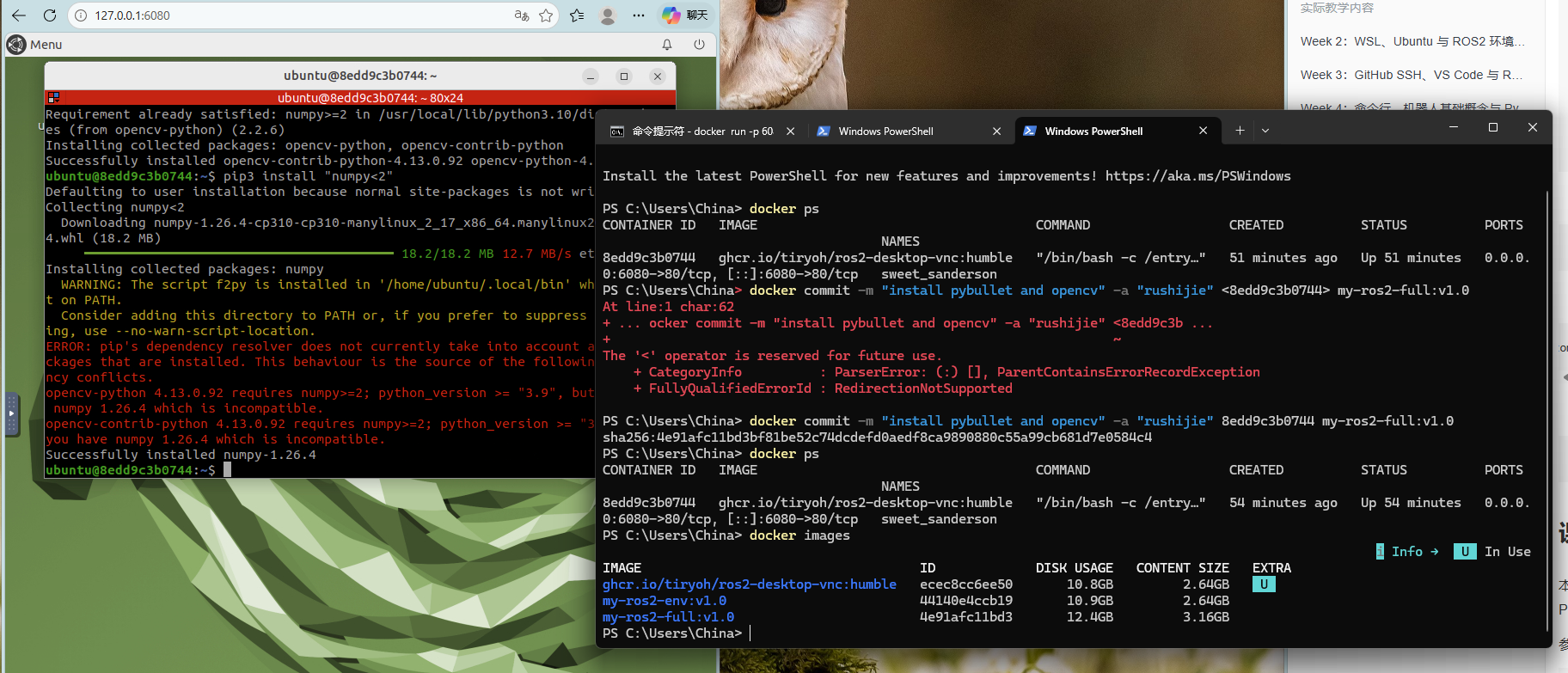The image size is (1568, 673).
Task: Click PowerShell icon on the inactive tab
Action: (824, 132)
